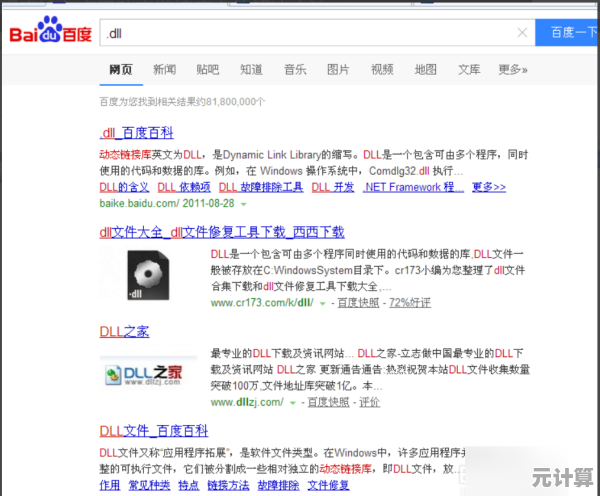600x496 pixels.
Task: Click the Baidu logo
Action: [51, 30]
